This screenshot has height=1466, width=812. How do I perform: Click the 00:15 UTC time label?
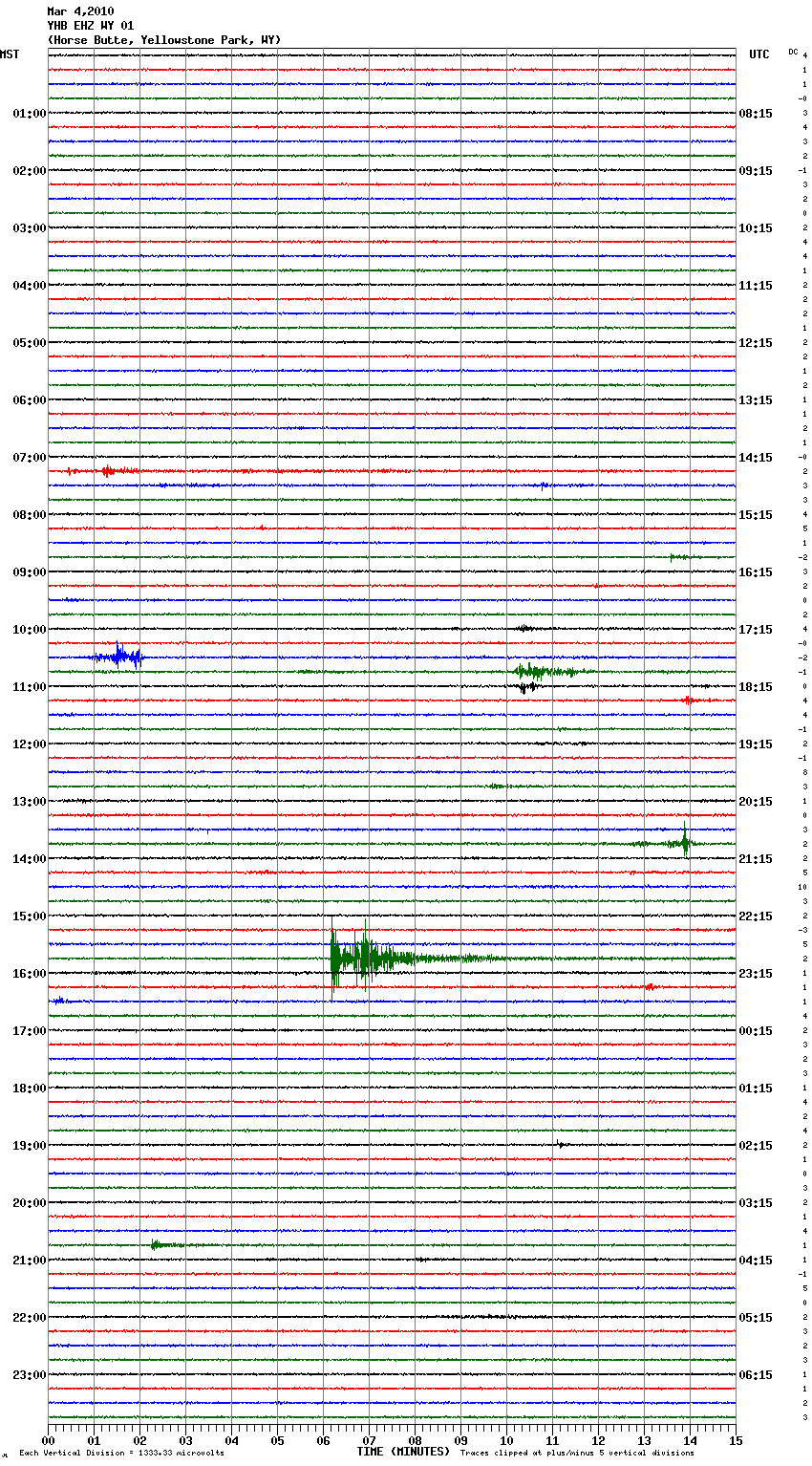[x=756, y=1031]
